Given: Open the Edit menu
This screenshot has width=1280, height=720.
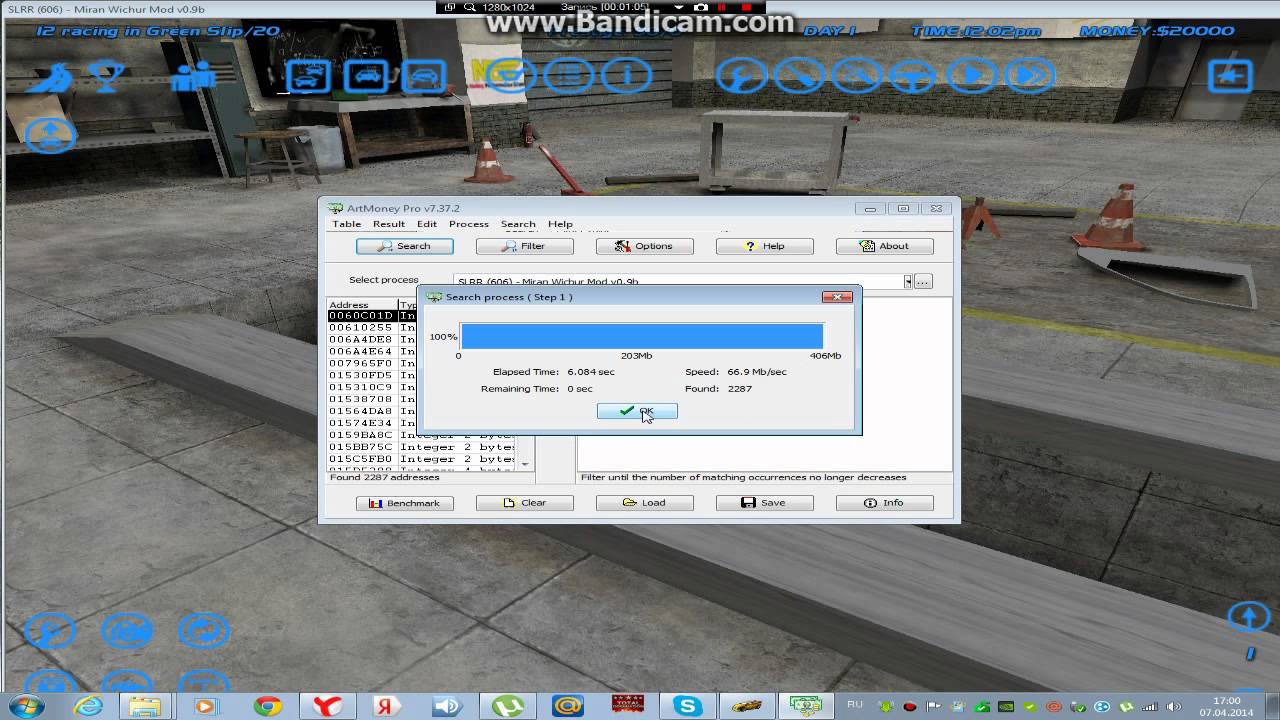Looking at the screenshot, I should coord(427,224).
